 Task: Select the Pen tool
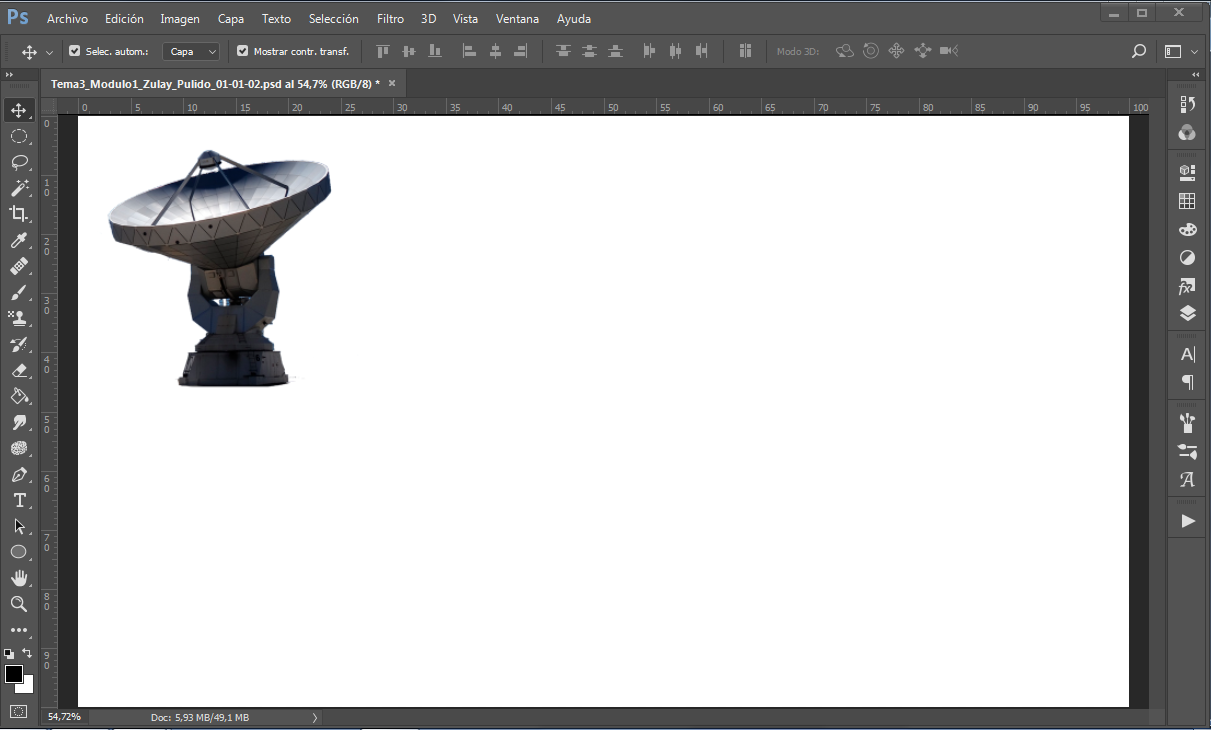[19, 474]
